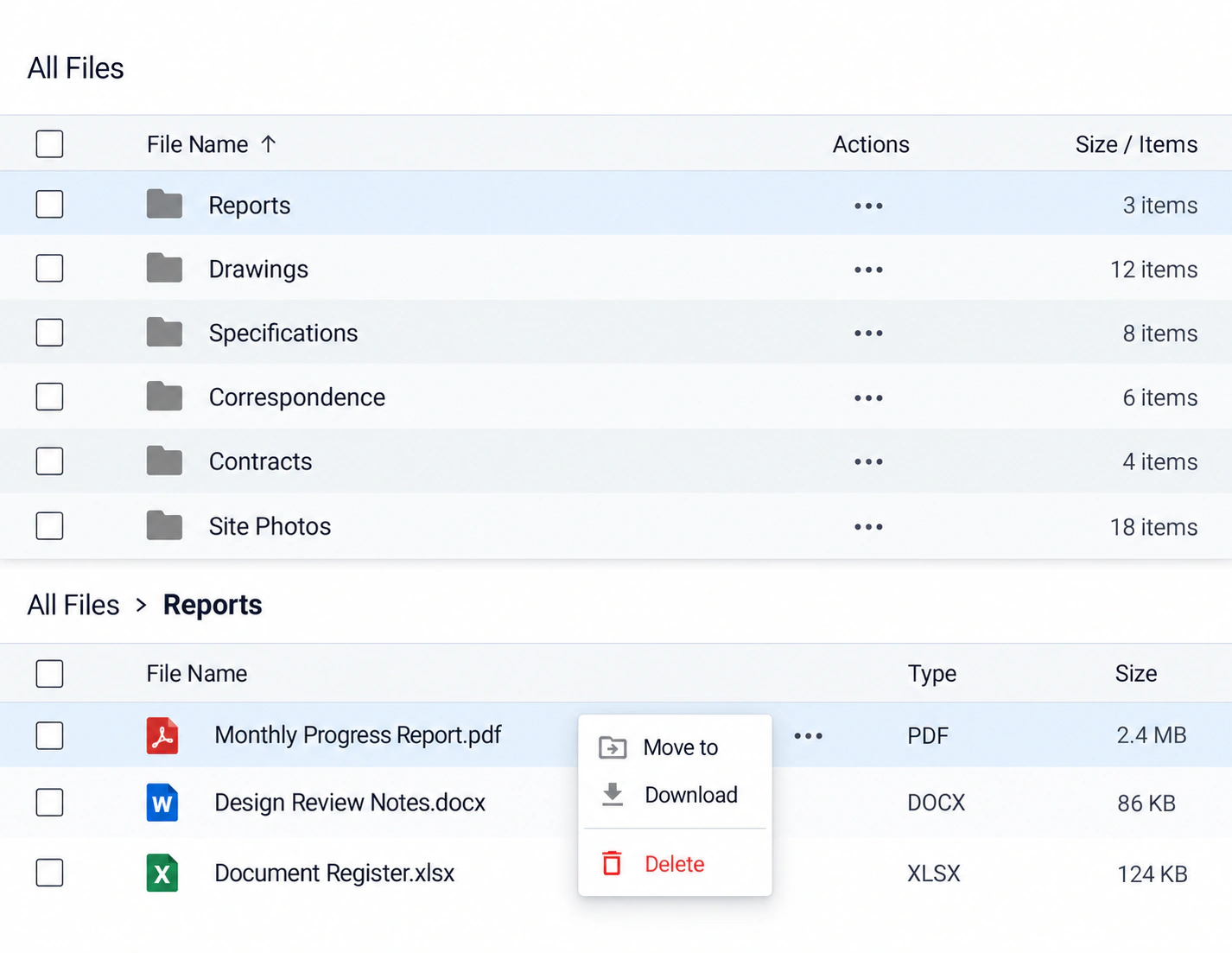Click the Contracts folder icon
Image resolution: width=1232 pixels, height=953 pixels.
[x=164, y=461]
